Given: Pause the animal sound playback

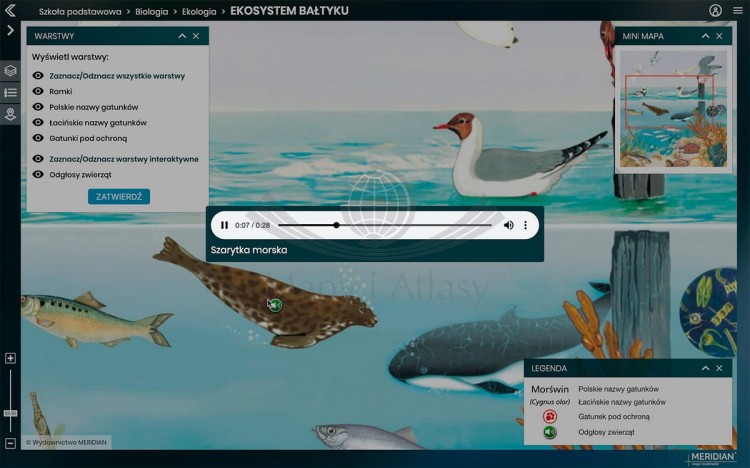Looking at the screenshot, I should click(224, 225).
